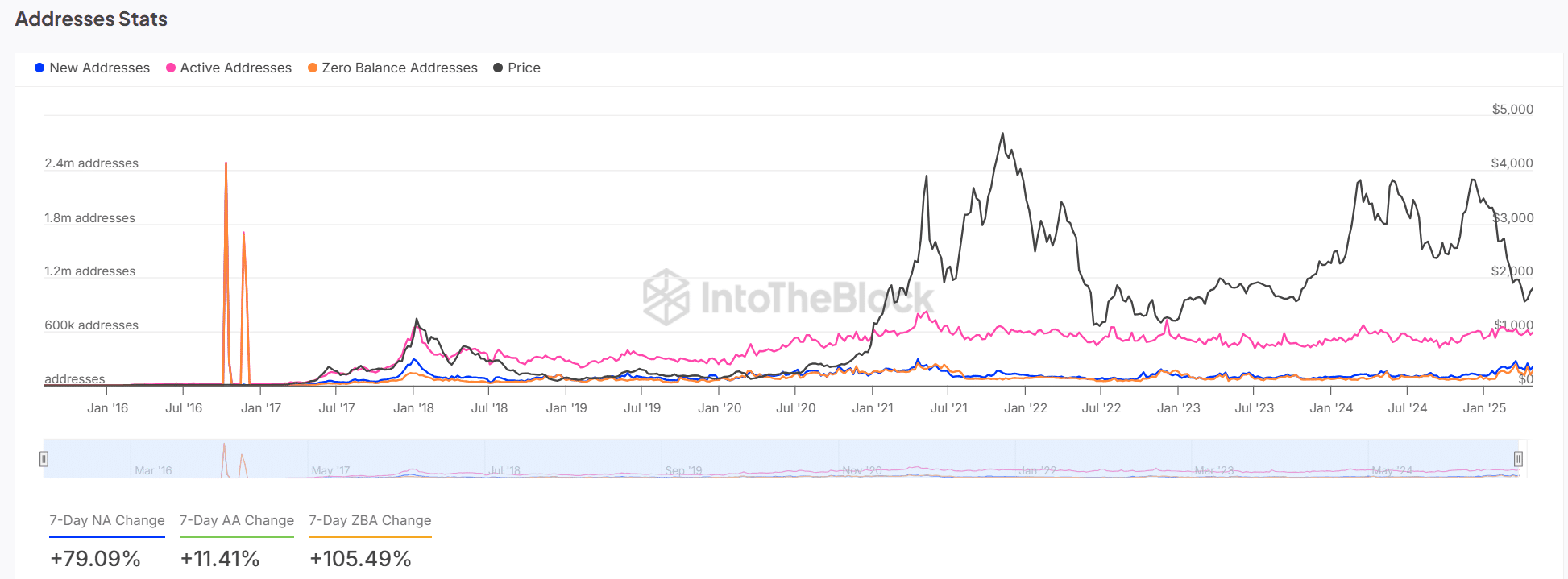Click the +79.09% change value
This screenshot has width=1568, height=579.
(x=95, y=559)
